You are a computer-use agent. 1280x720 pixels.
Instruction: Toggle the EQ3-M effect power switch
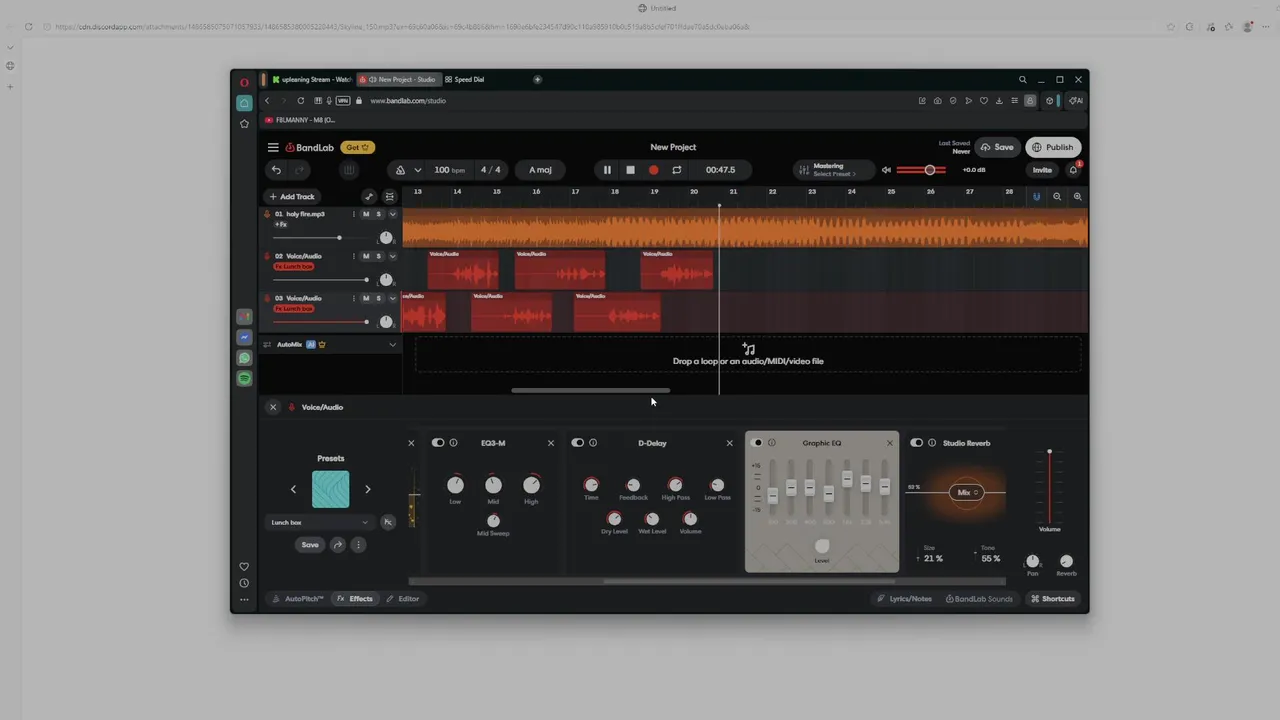(x=438, y=443)
